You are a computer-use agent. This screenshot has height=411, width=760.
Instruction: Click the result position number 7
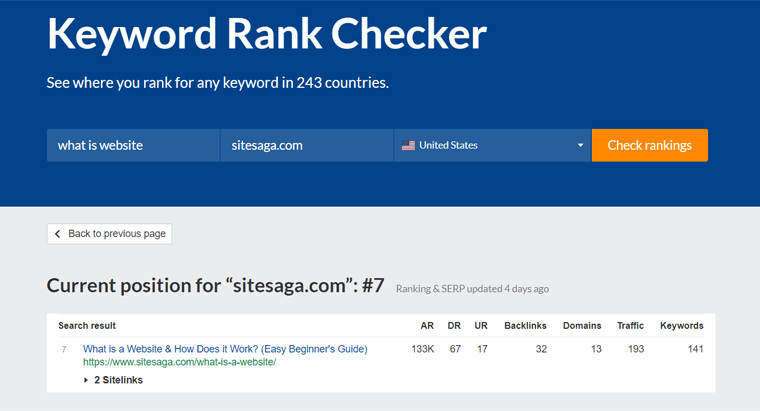(64, 349)
